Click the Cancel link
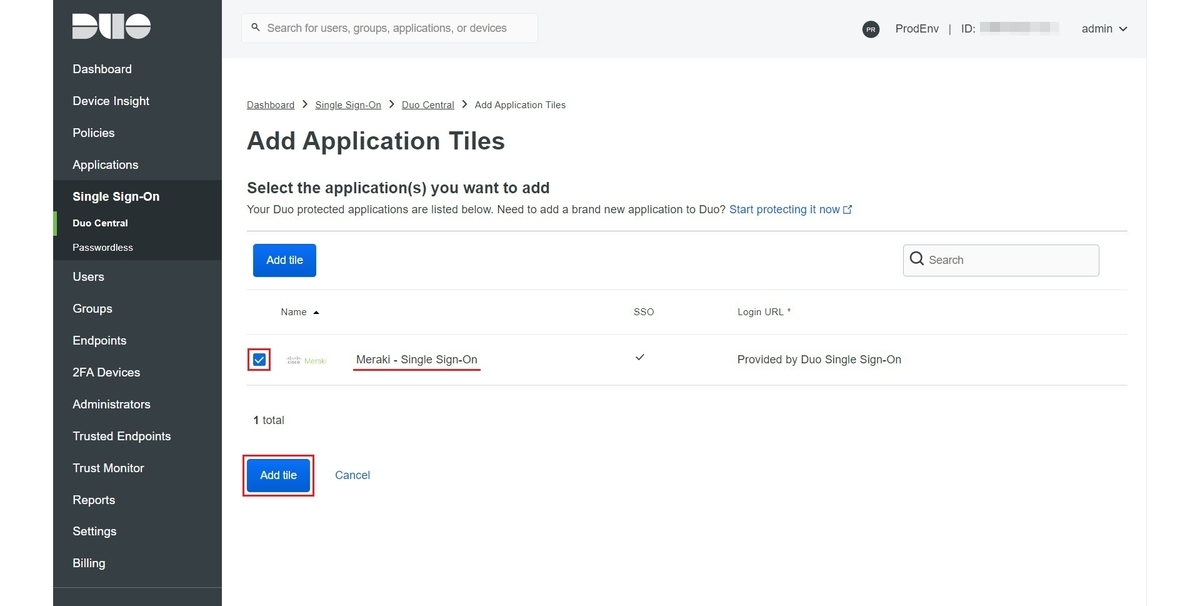 click(352, 475)
